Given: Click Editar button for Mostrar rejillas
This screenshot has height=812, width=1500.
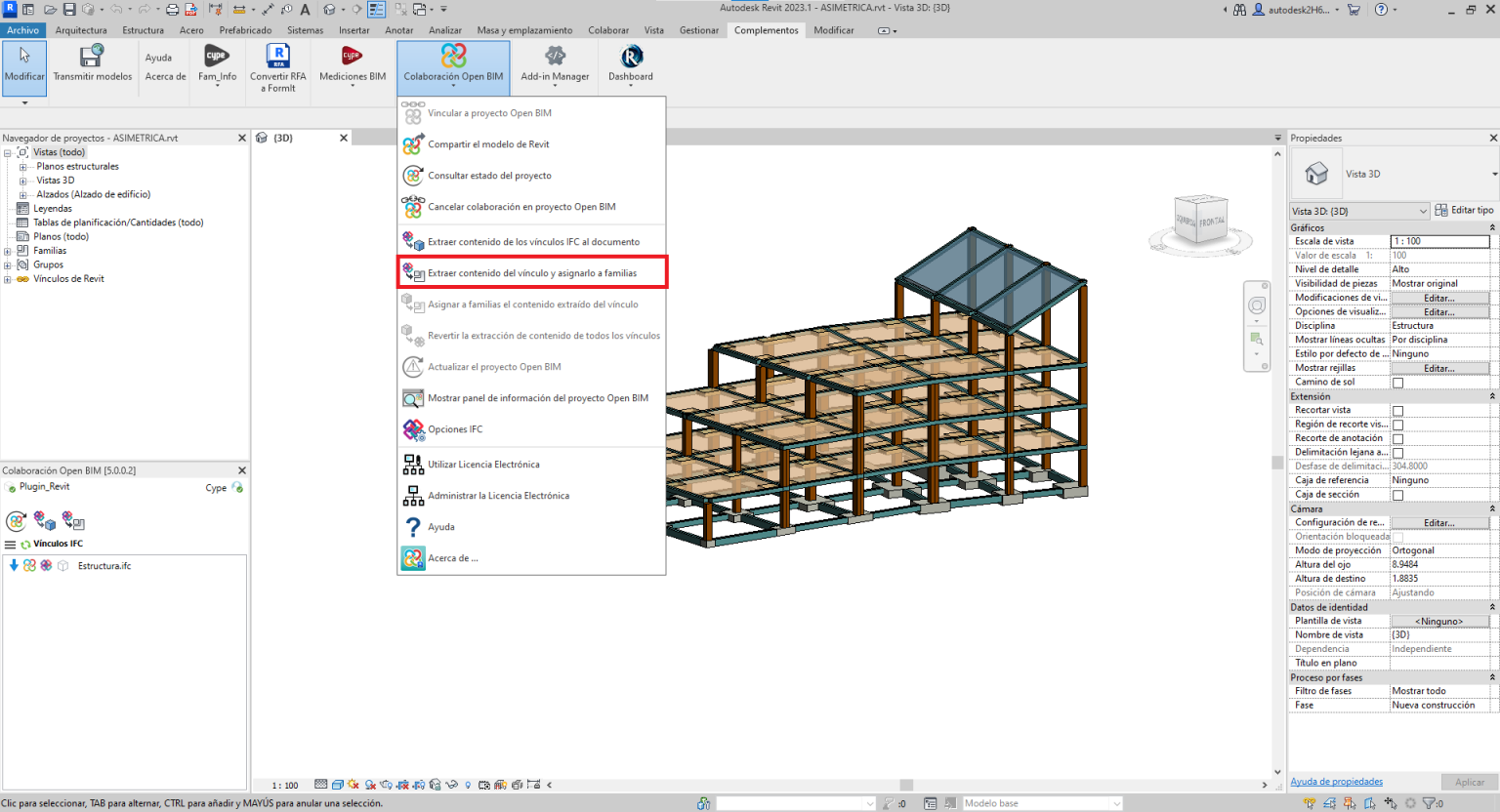Looking at the screenshot, I should tap(1439, 368).
